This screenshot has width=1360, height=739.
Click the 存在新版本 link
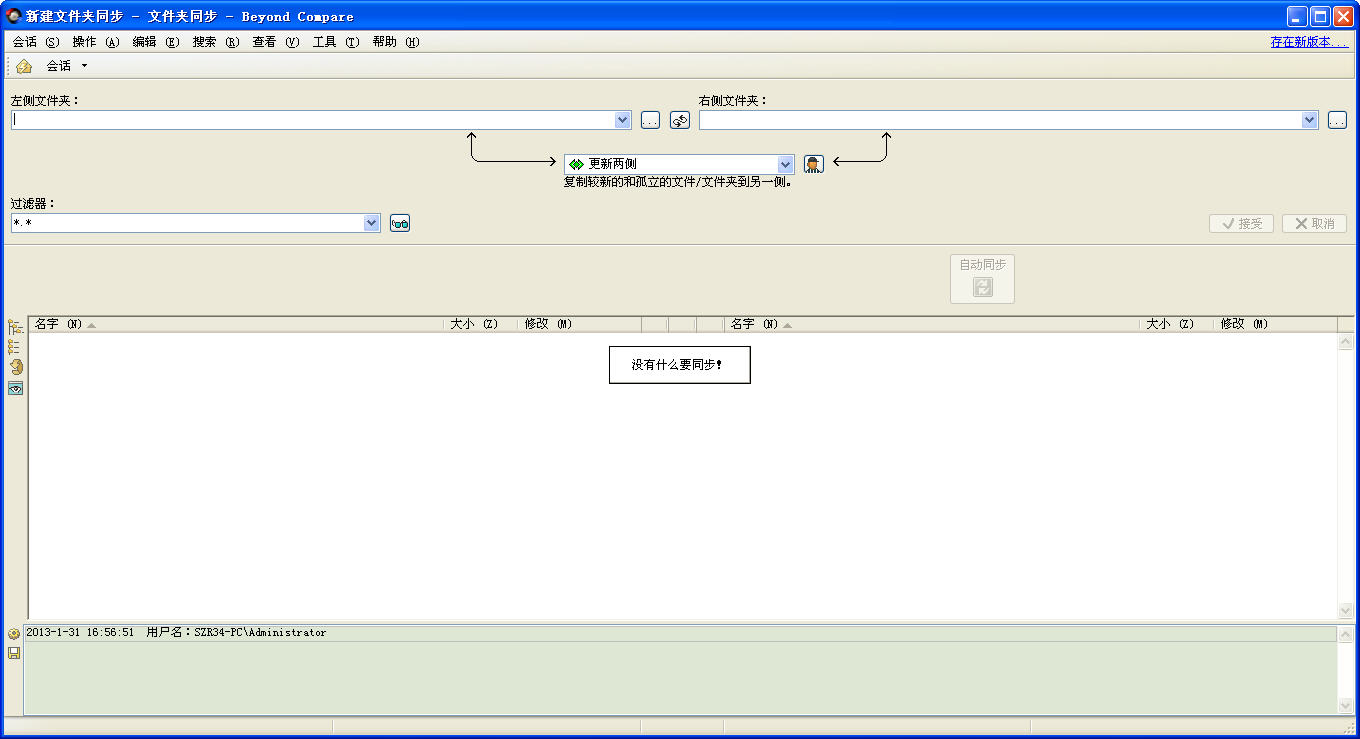click(1308, 42)
